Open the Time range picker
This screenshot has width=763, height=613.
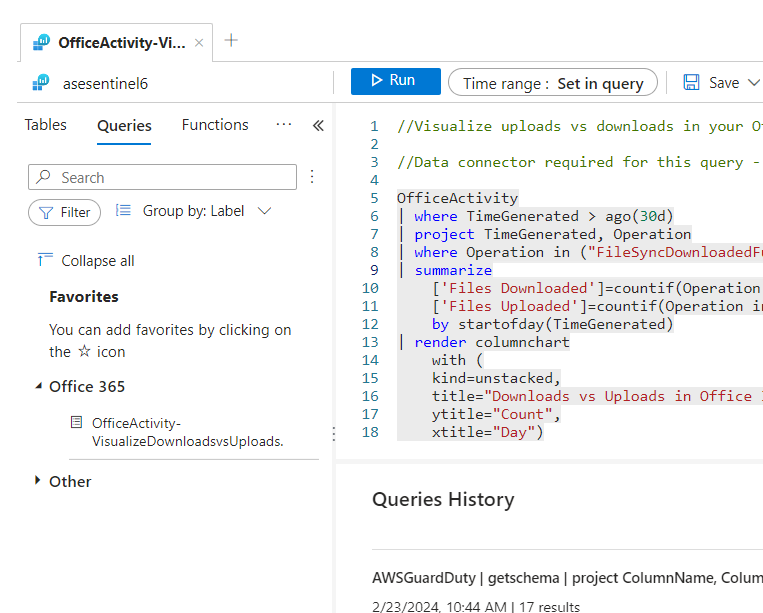coord(553,83)
